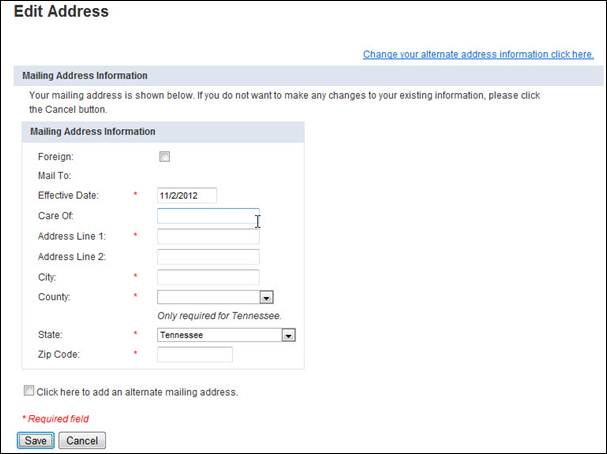The image size is (607, 454).
Task: Tick the Foreign checkbox
Action: [165, 156]
